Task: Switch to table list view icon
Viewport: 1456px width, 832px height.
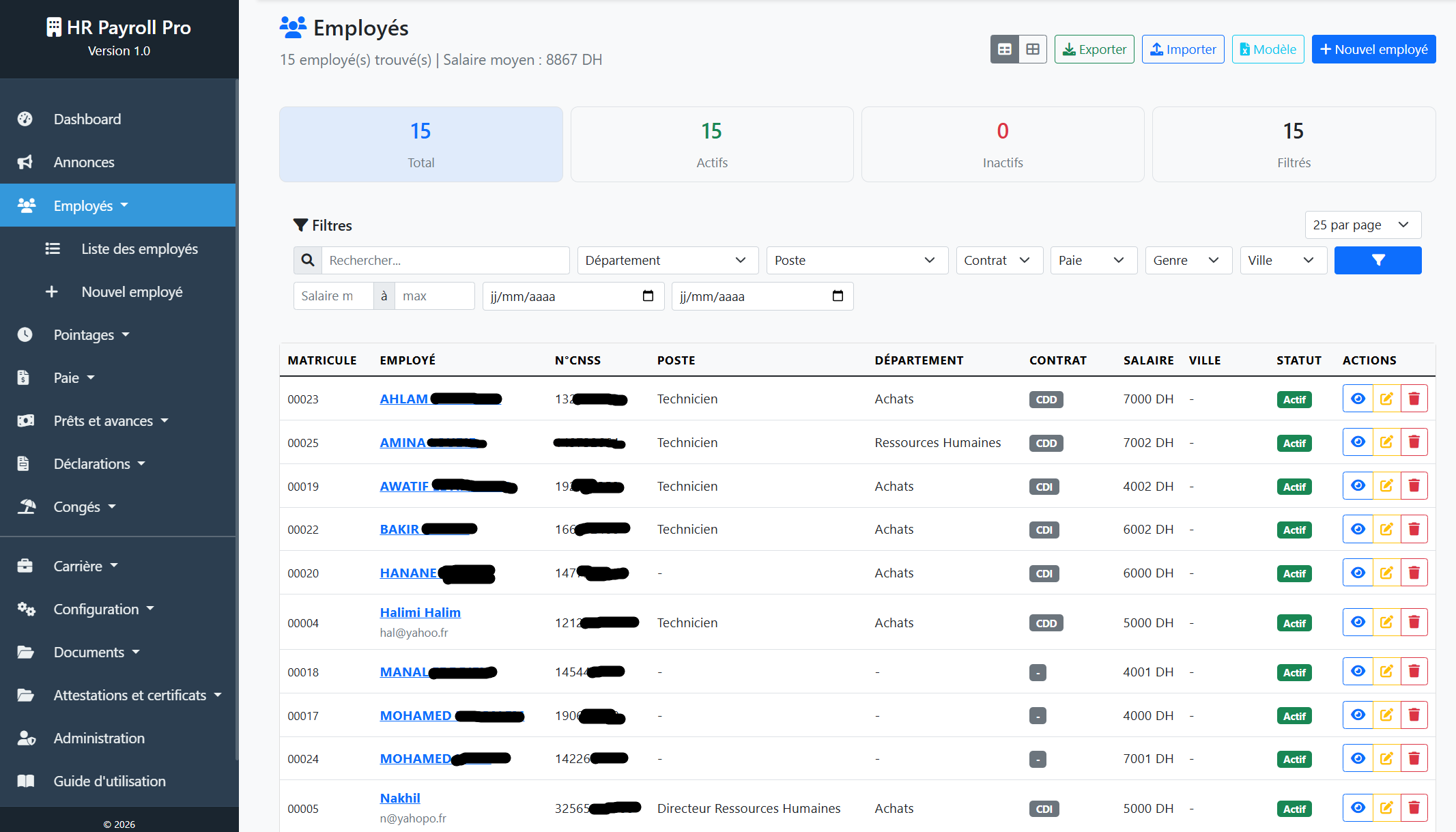Action: pyautogui.click(x=1005, y=49)
